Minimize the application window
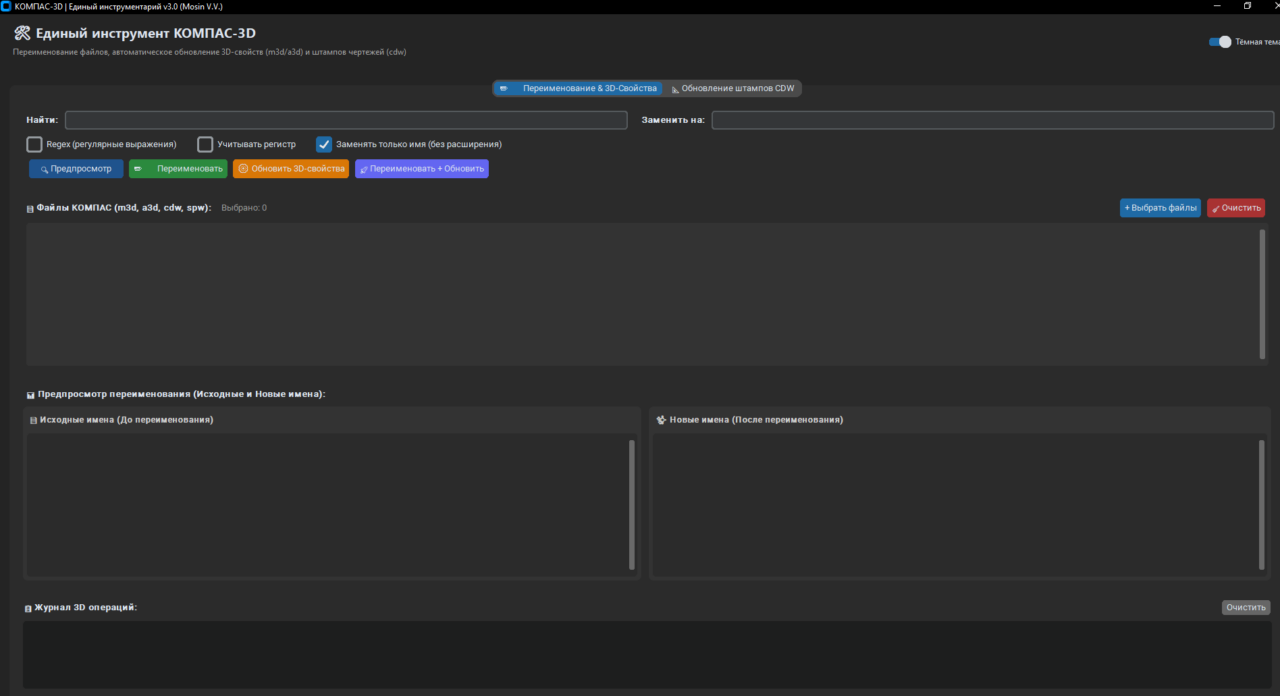1280x696 pixels. (1218, 6)
